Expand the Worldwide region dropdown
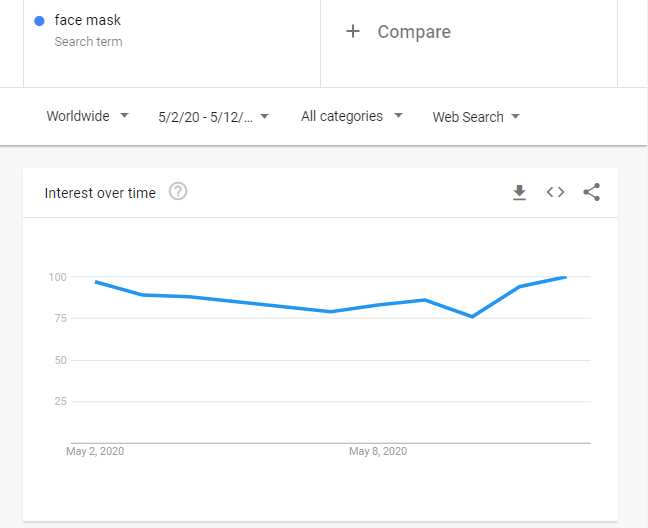Image resolution: width=648 pixels, height=528 pixels. coord(87,116)
